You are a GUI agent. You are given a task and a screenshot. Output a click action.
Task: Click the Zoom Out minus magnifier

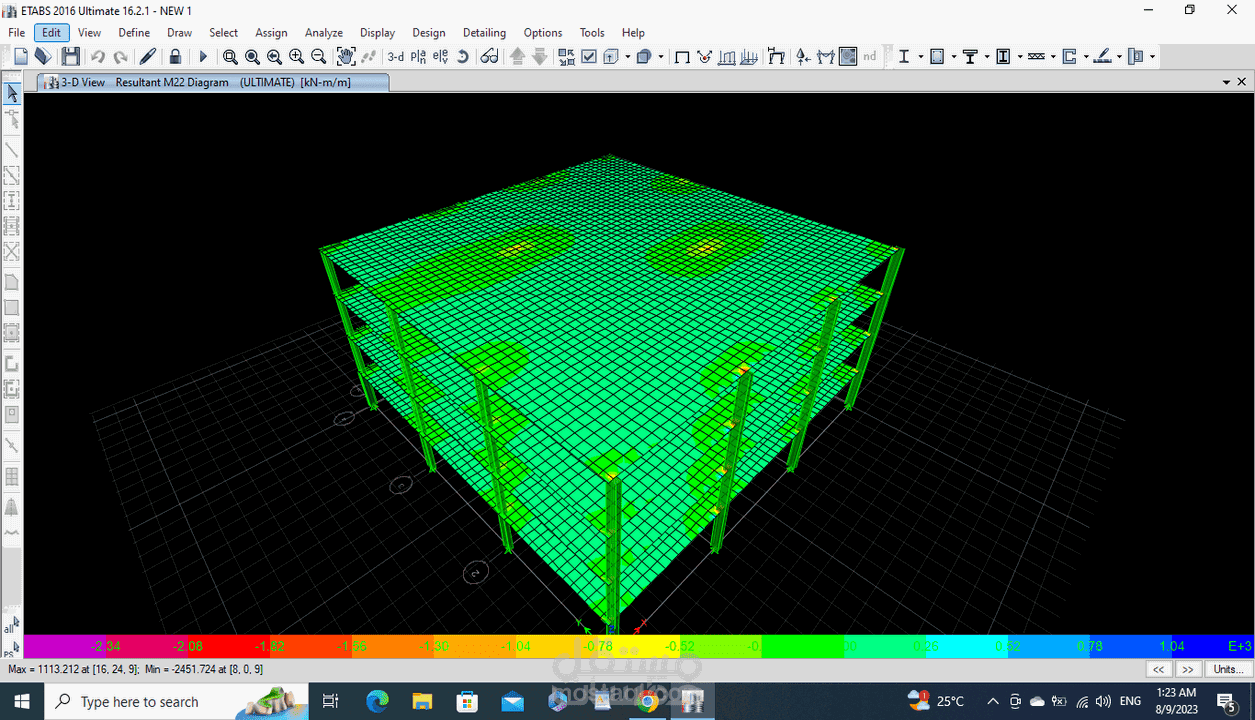point(318,57)
